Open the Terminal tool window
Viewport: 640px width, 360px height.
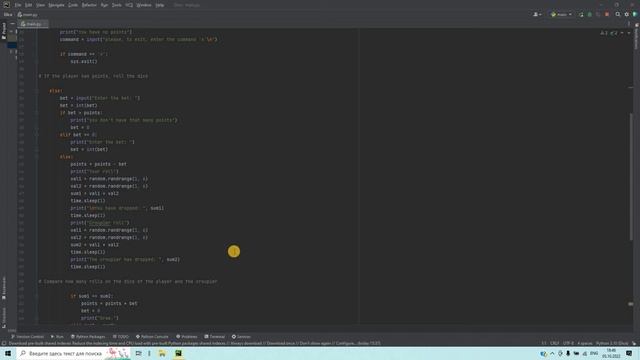click(215, 337)
